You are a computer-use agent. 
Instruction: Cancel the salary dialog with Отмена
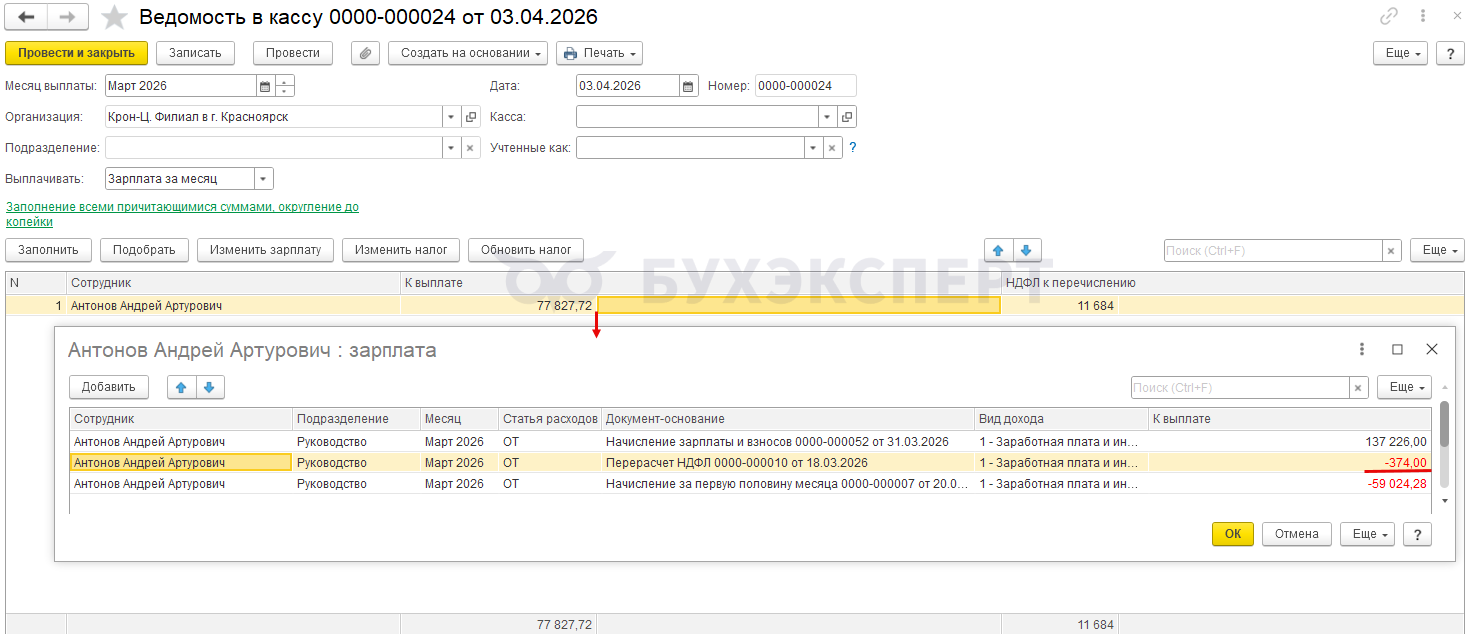click(1297, 534)
